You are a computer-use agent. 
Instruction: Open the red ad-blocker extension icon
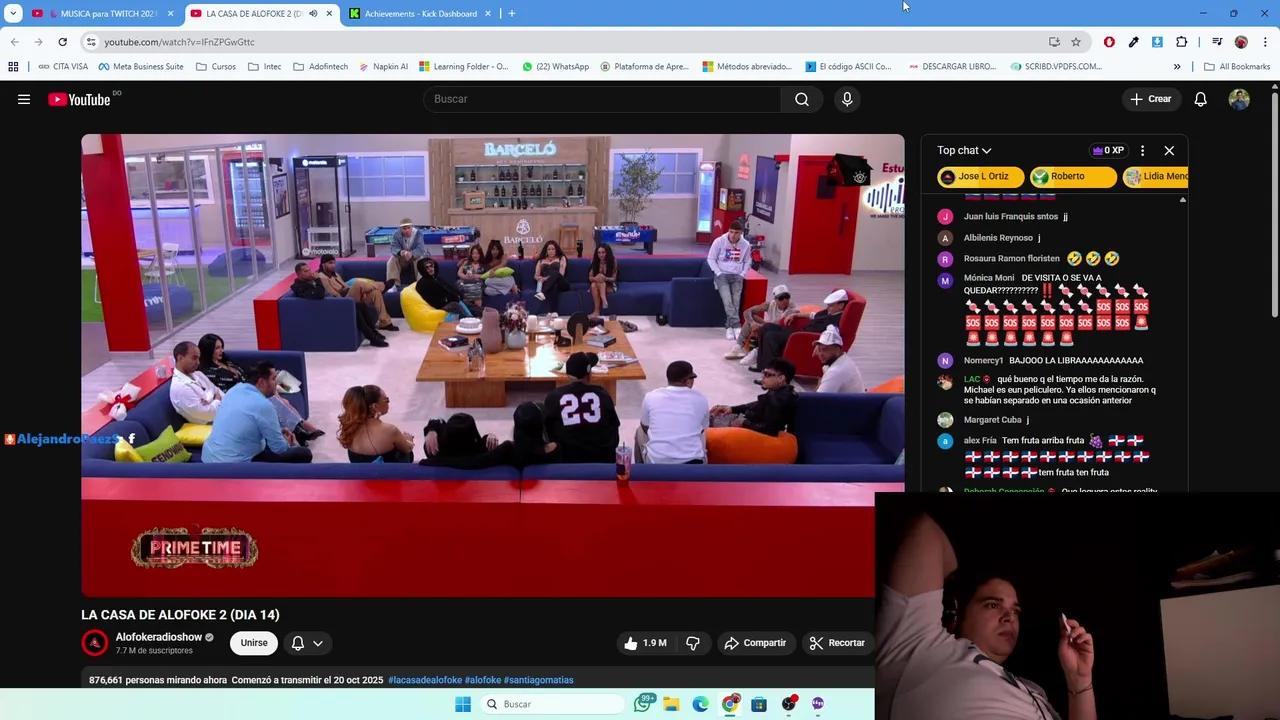1109,42
